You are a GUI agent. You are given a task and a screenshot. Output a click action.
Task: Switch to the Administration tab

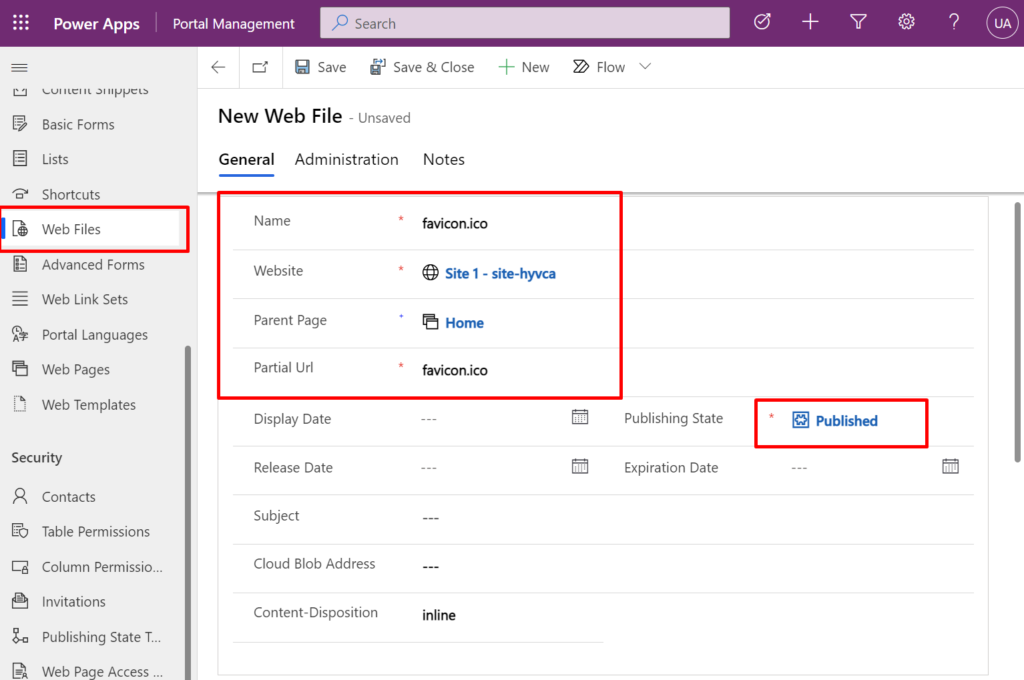point(346,159)
